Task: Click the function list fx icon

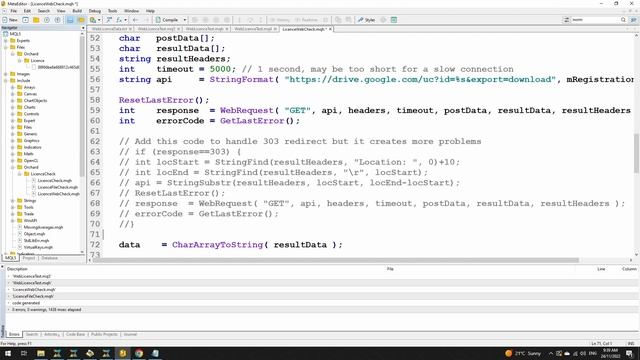Action: tap(119, 20)
